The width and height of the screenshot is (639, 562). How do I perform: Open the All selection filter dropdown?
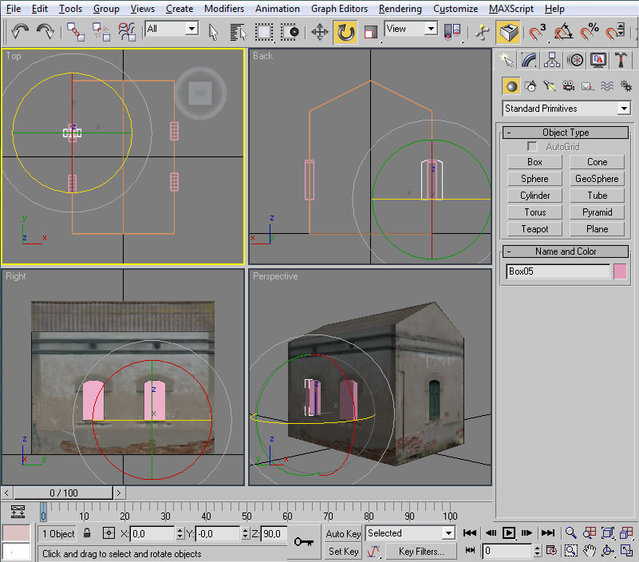click(171, 29)
